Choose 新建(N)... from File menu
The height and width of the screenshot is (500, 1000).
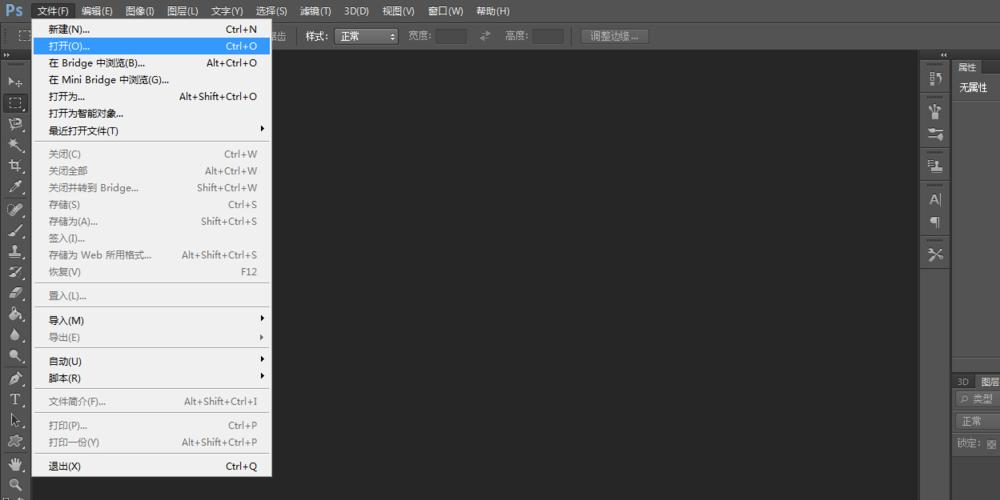click(152, 29)
